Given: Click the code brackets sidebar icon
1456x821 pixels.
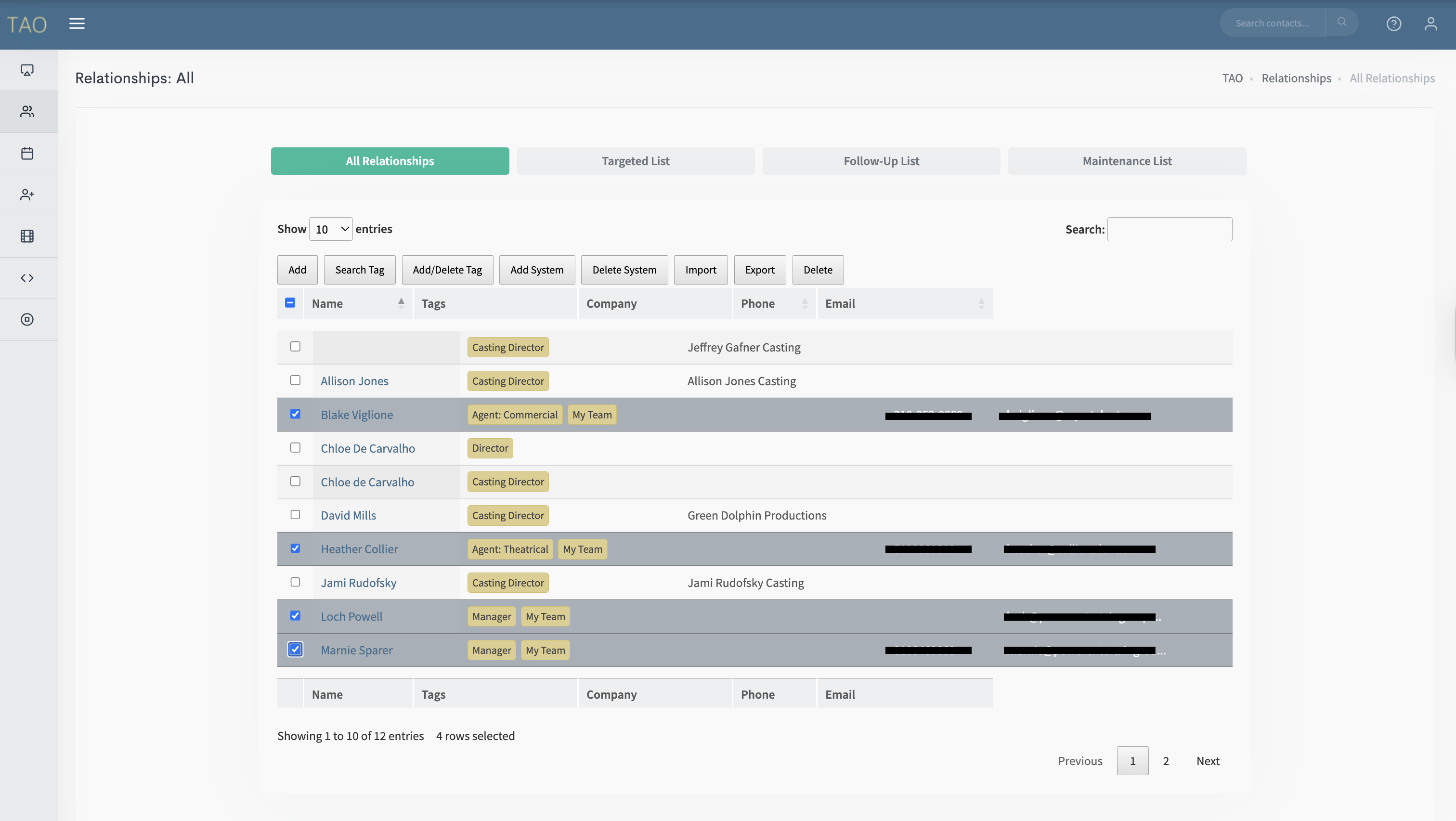Looking at the screenshot, I should pyautogui.click(x=27, y=278).
